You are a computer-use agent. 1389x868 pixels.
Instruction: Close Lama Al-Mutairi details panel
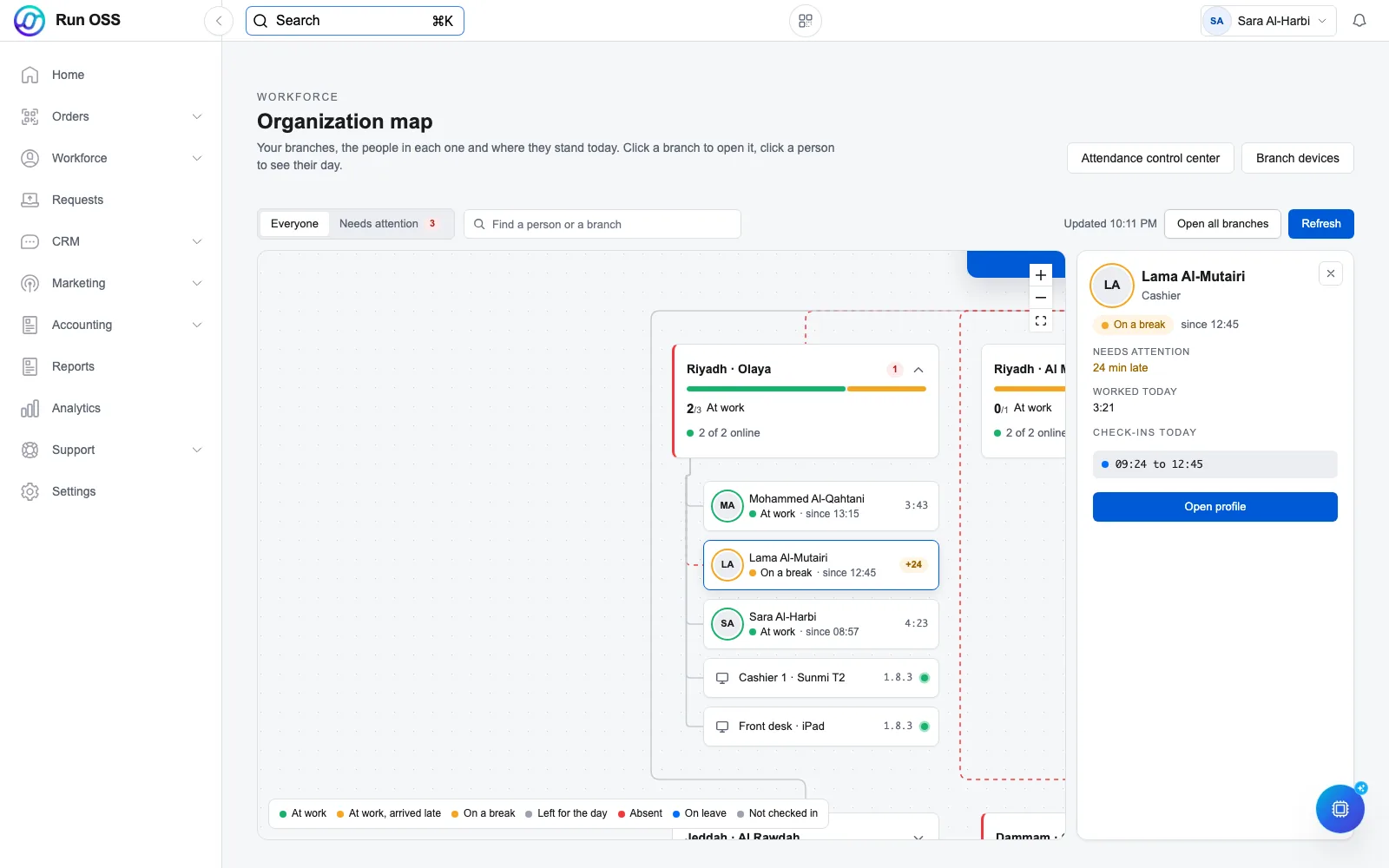point(1331,273)
